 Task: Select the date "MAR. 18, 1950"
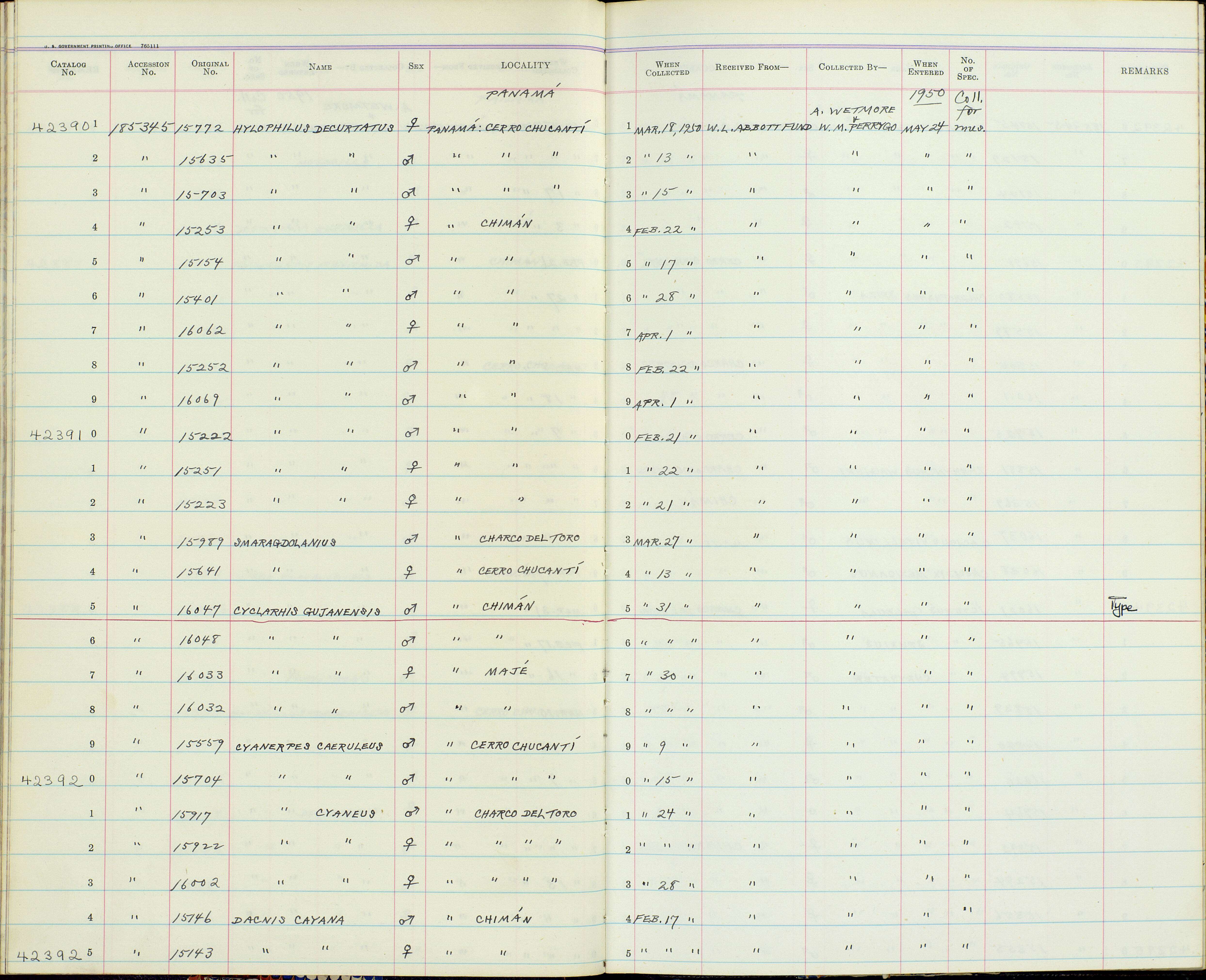[x=668, y=129]
